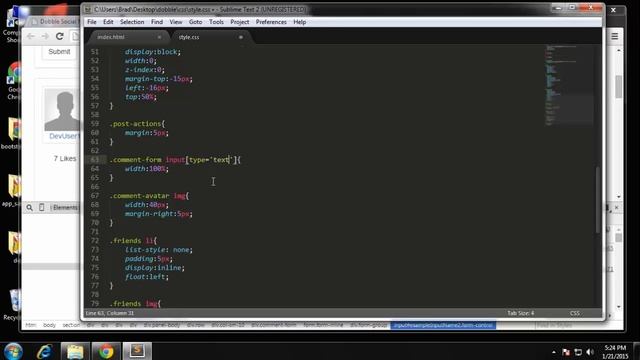Click the .friends li selector line
Viewport: 640px width, 360px height.
(133, 240)
